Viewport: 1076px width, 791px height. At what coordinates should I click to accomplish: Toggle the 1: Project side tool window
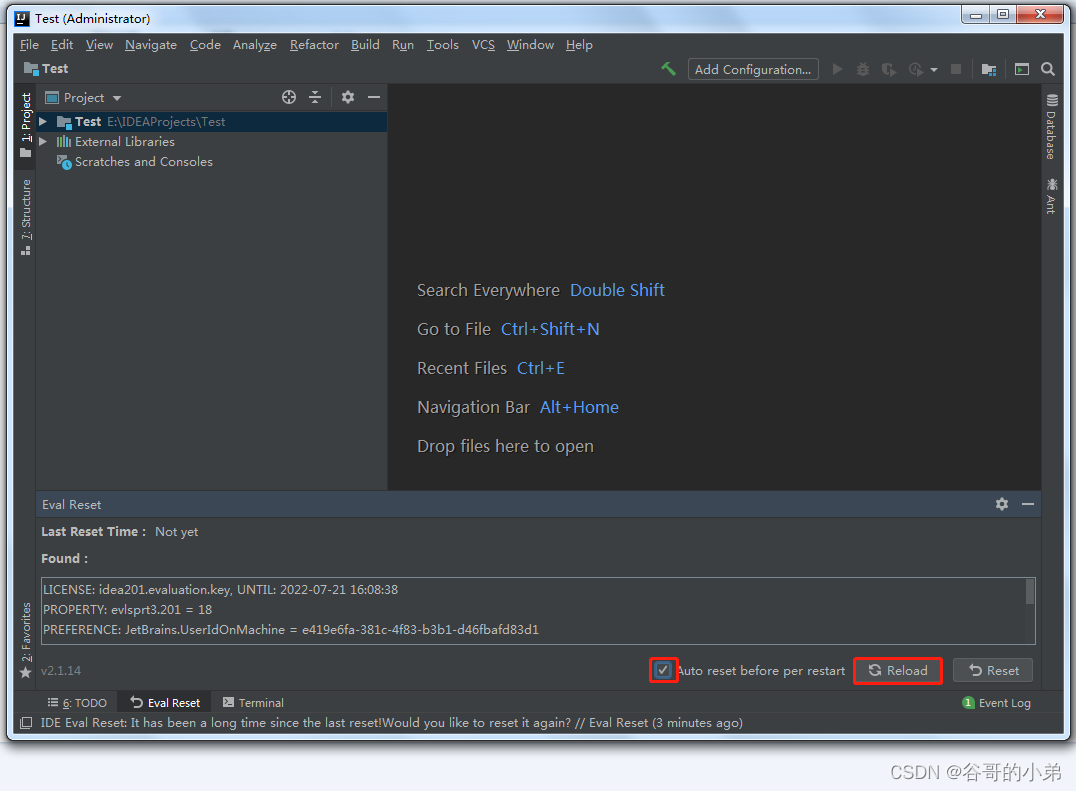click(26, 125)
